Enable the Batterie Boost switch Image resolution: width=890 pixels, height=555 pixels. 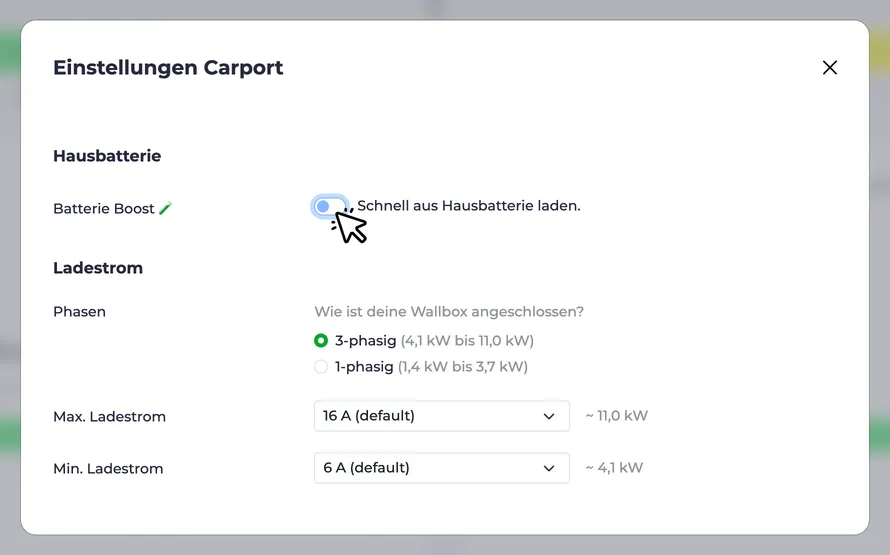coord(330,206)
